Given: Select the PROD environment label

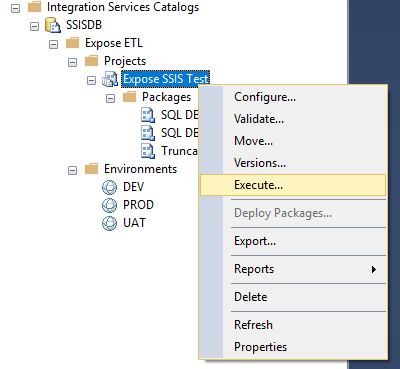Looking at the screenshot, I should [x=138, y=205].
